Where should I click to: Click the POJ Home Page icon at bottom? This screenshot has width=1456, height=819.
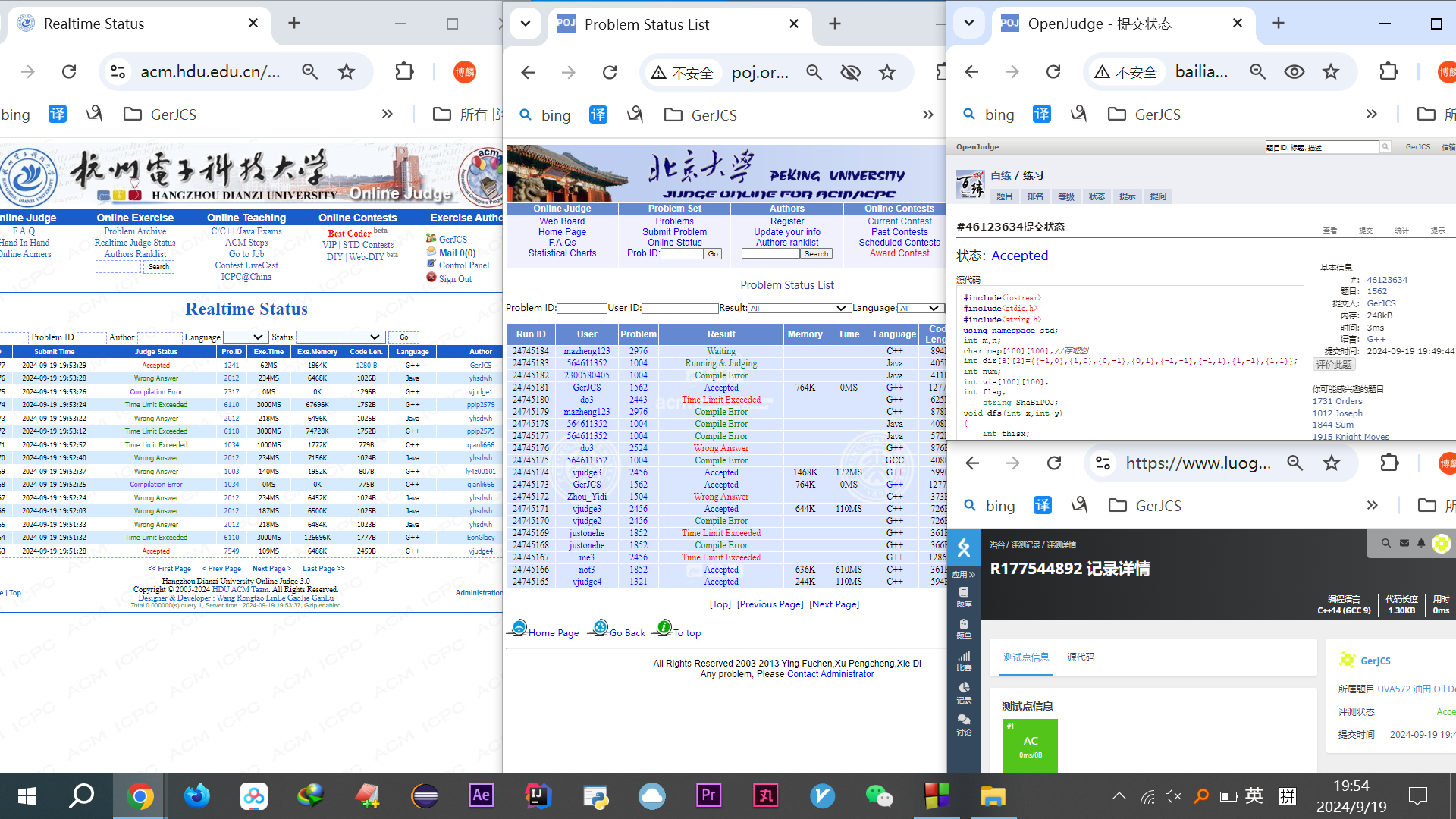(x=519, y=629)
